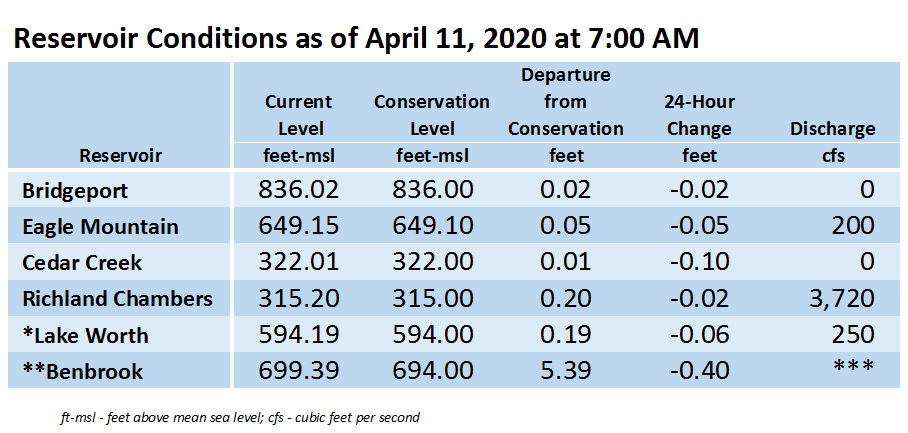The width and height of the screenshot is (908, 433).
Task: Select Cedar Creek 24-hour change -0.10
Action: tap(700, 263)
